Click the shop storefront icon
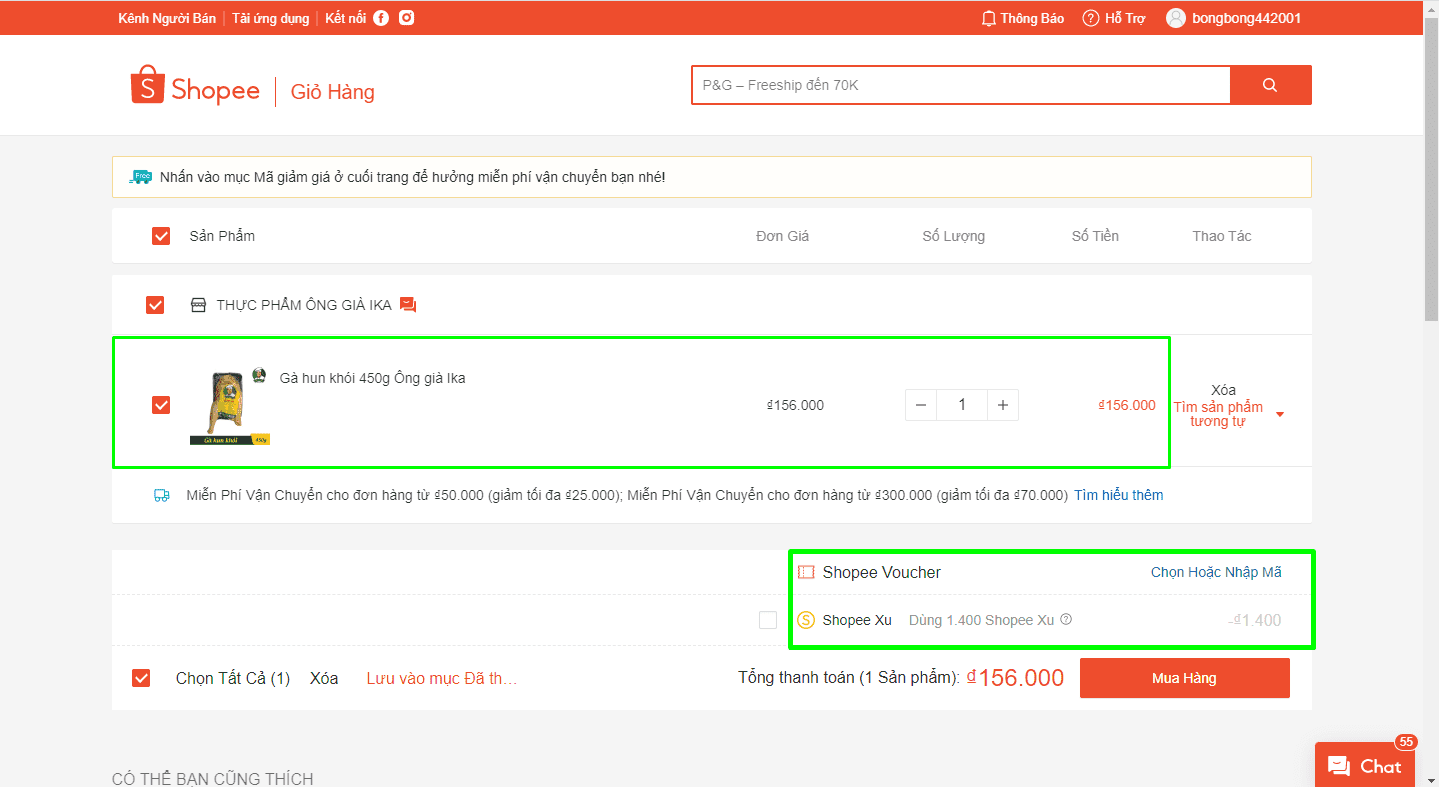1439x787 pixels. click(198, 305)
